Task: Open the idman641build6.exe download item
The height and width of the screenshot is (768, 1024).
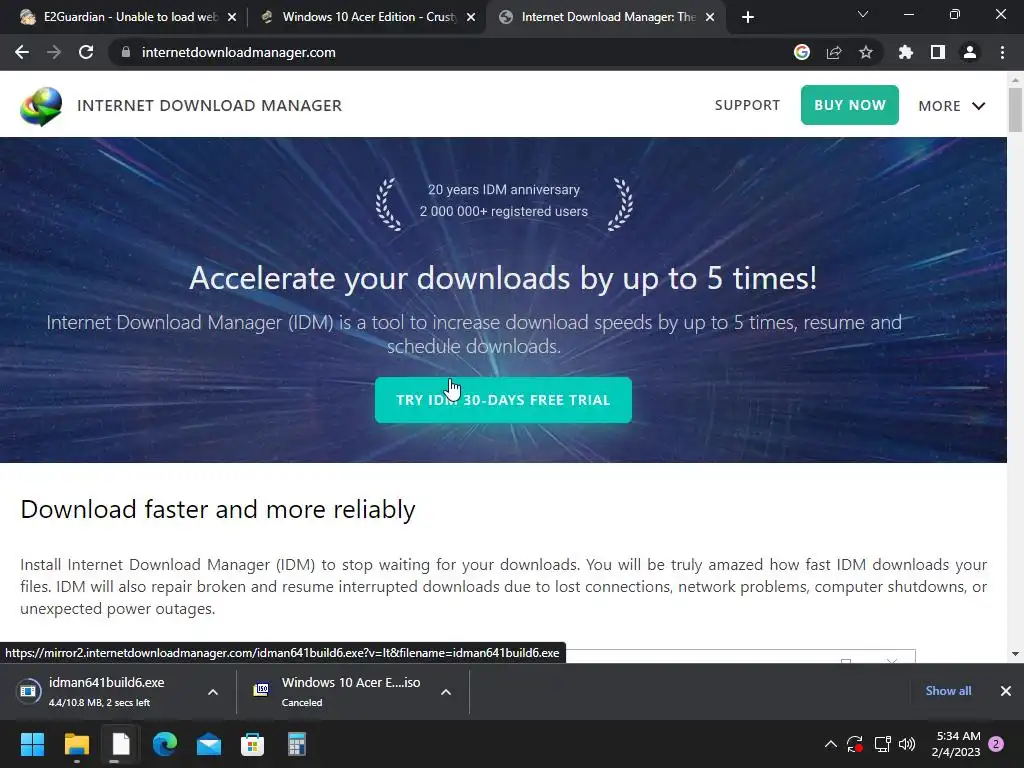Action: pos(106,691)
